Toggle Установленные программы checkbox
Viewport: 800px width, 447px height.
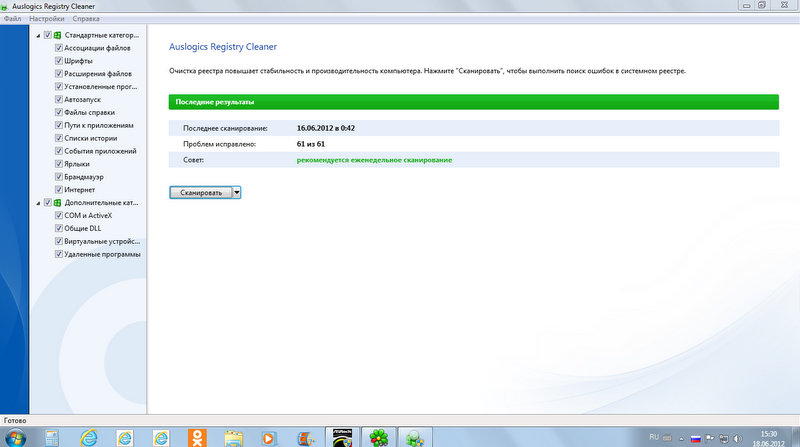point(59,87)
